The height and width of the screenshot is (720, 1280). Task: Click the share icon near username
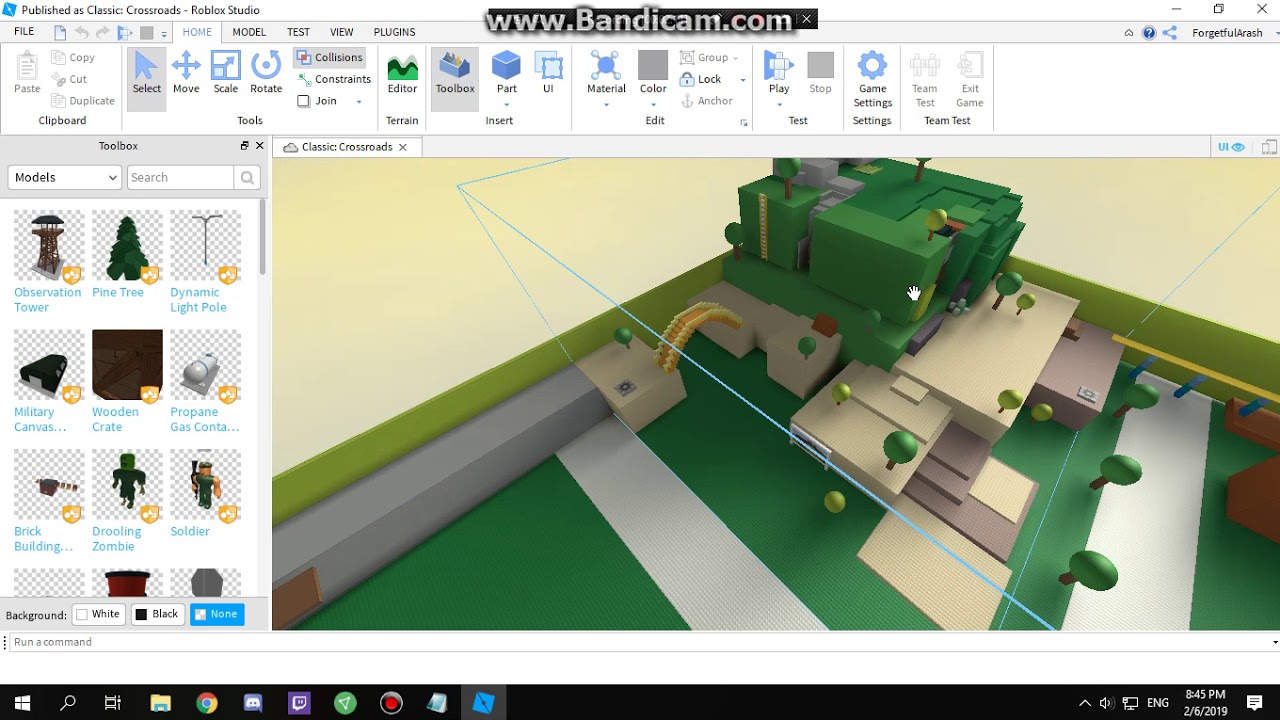[1169, 33]
